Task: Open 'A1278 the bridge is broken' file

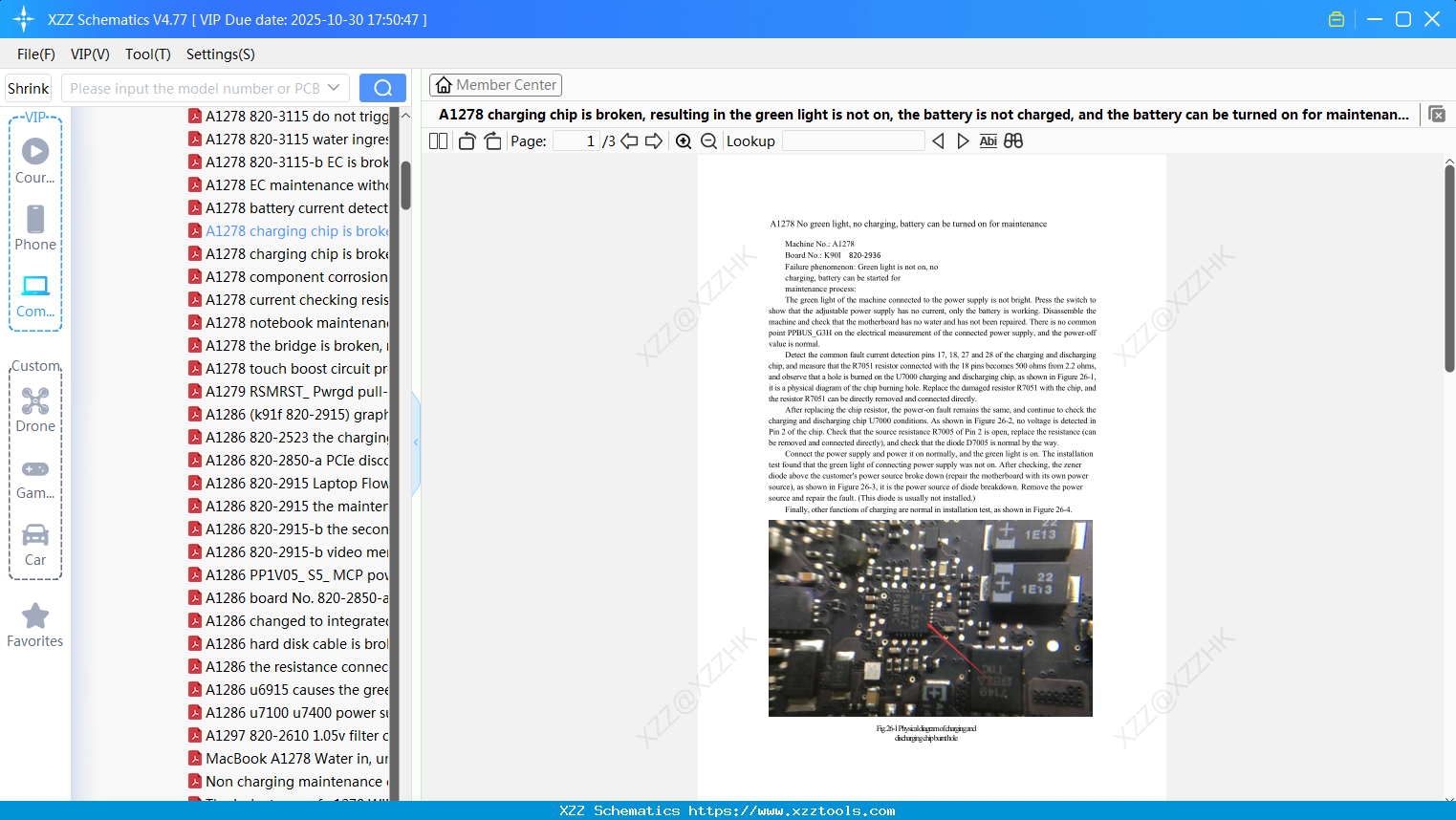Action: coord(289,345)
